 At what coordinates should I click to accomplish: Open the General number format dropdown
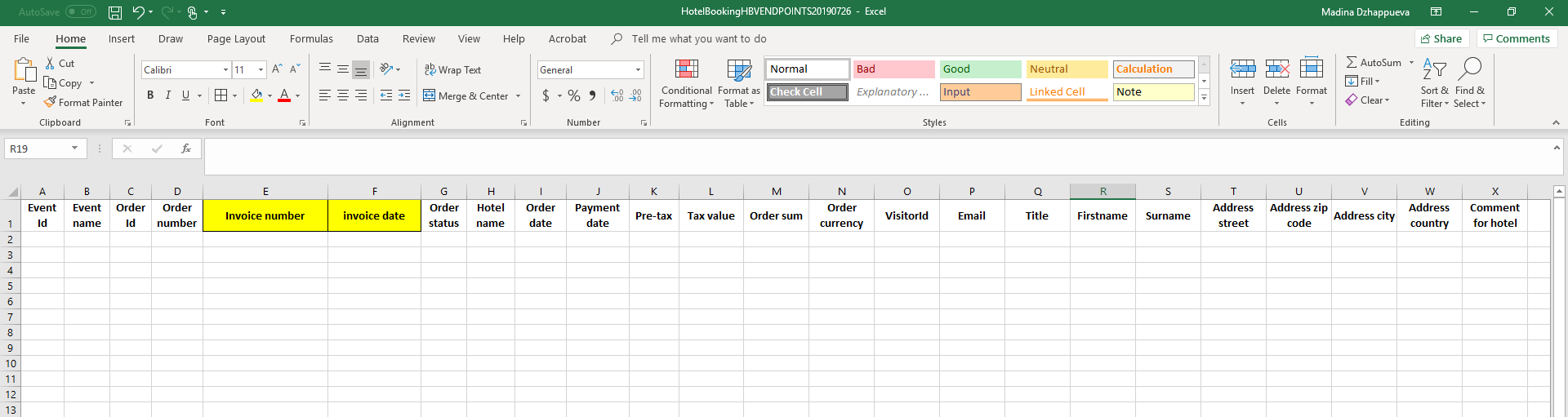pos(638,70)
